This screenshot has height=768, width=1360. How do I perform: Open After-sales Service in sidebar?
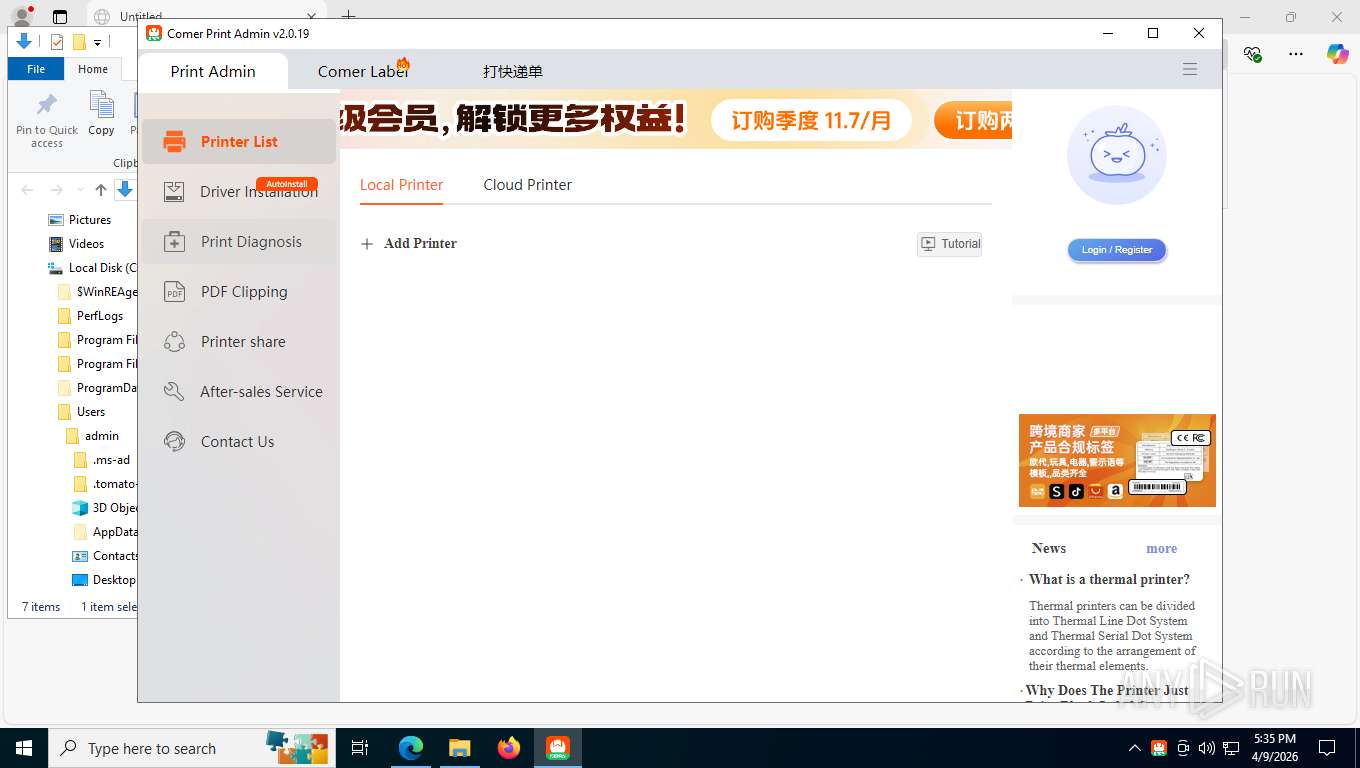(238, 392)
